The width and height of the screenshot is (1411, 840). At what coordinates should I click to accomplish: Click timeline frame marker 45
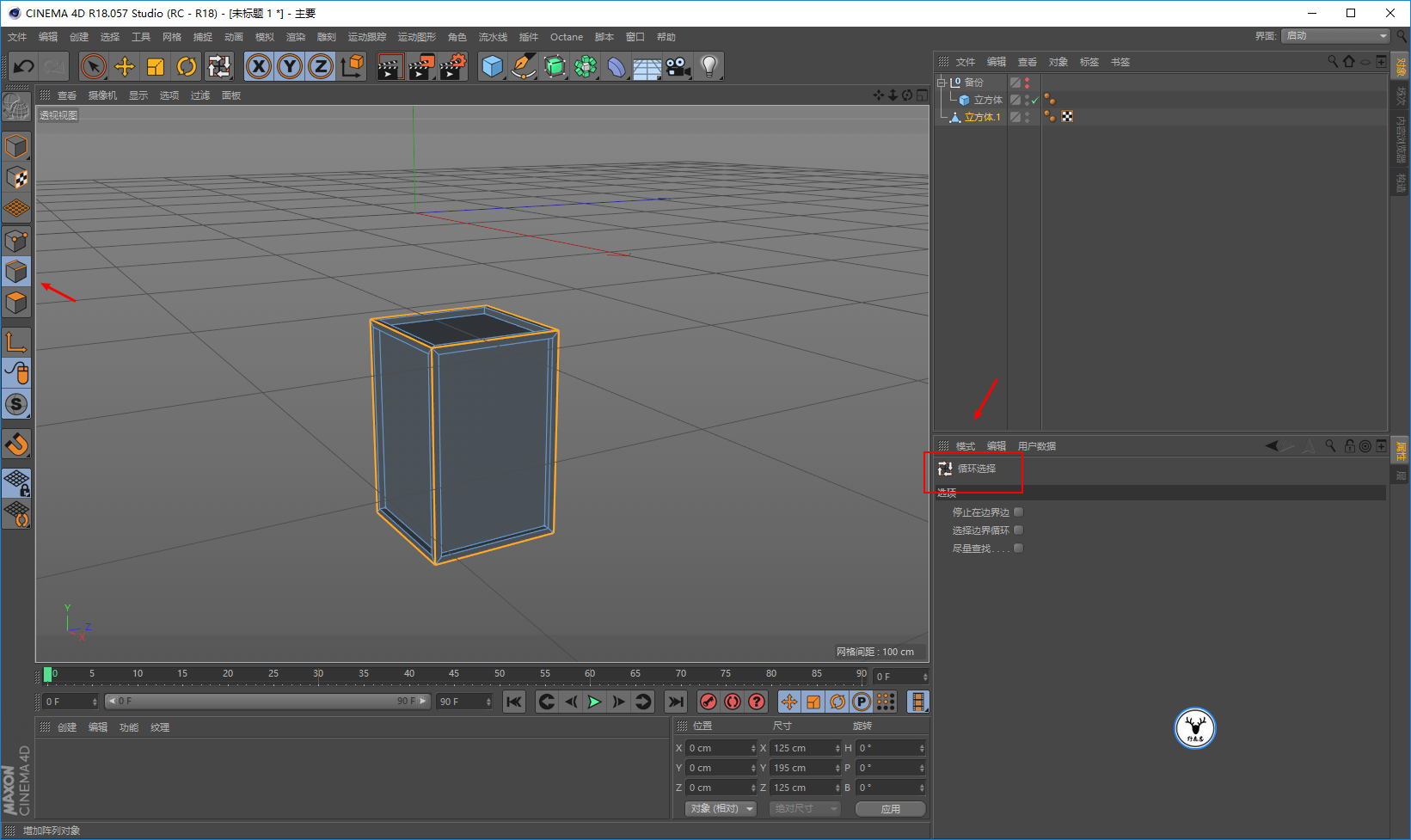(x=454, y=674)
